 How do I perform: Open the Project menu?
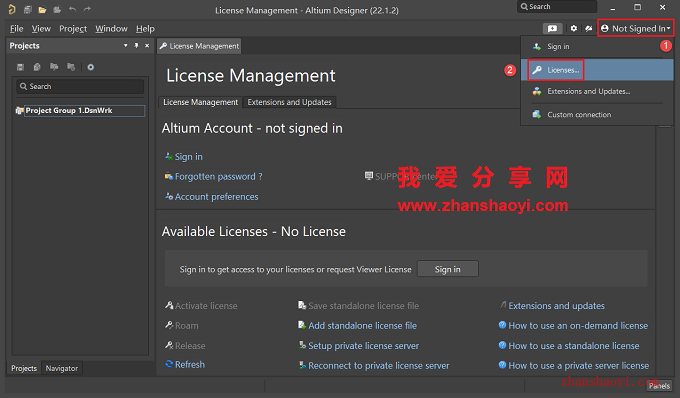[x=73, y=29]
